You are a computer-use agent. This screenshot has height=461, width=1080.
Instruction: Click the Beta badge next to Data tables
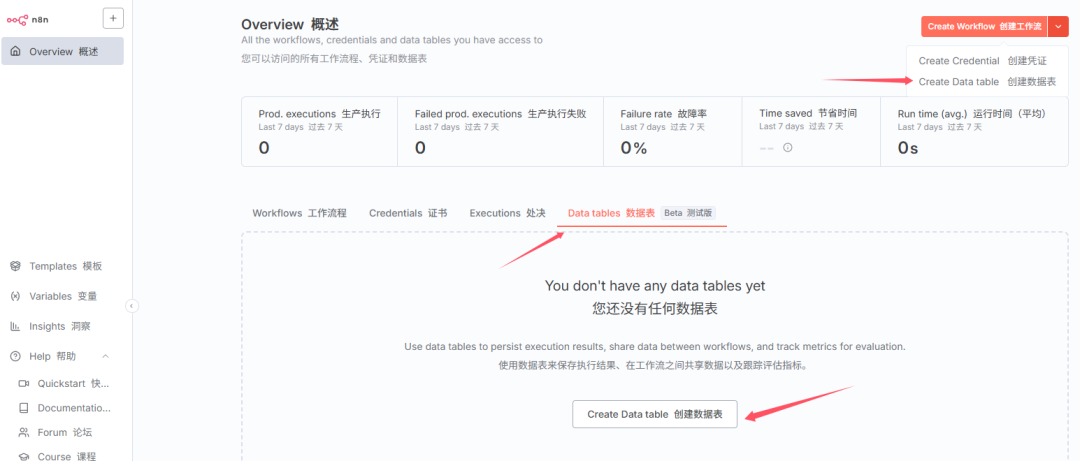689,213
